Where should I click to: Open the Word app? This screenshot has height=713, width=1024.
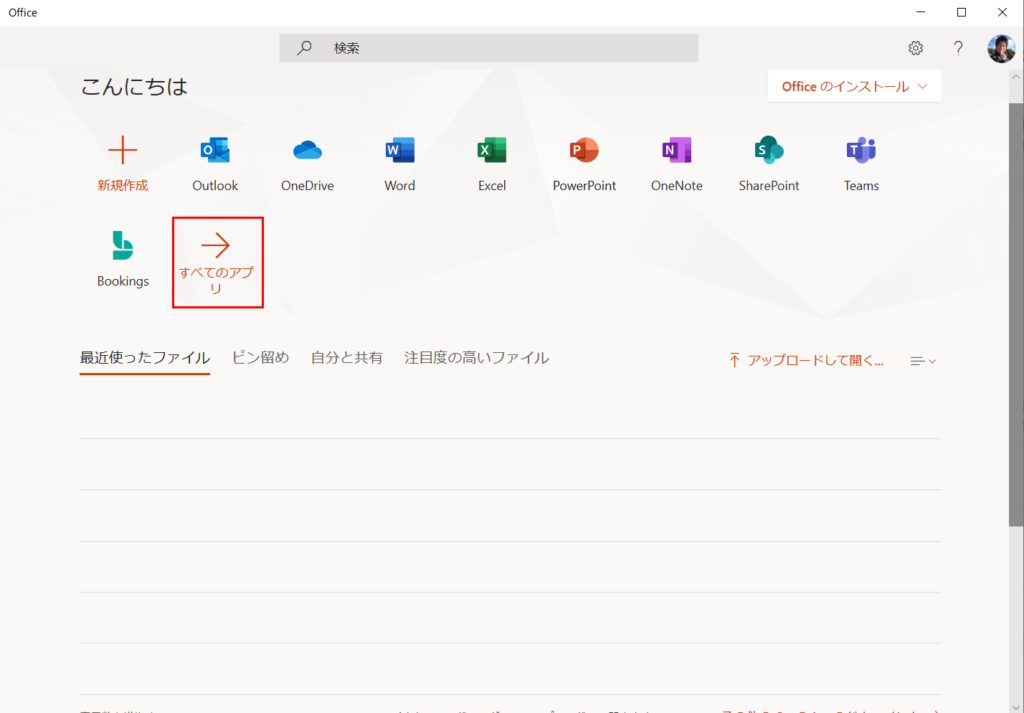pos(400,151)
